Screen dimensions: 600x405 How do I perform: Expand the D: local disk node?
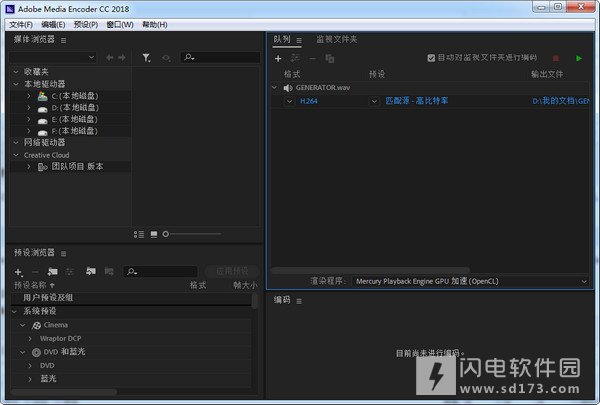(x=29, y=108)
